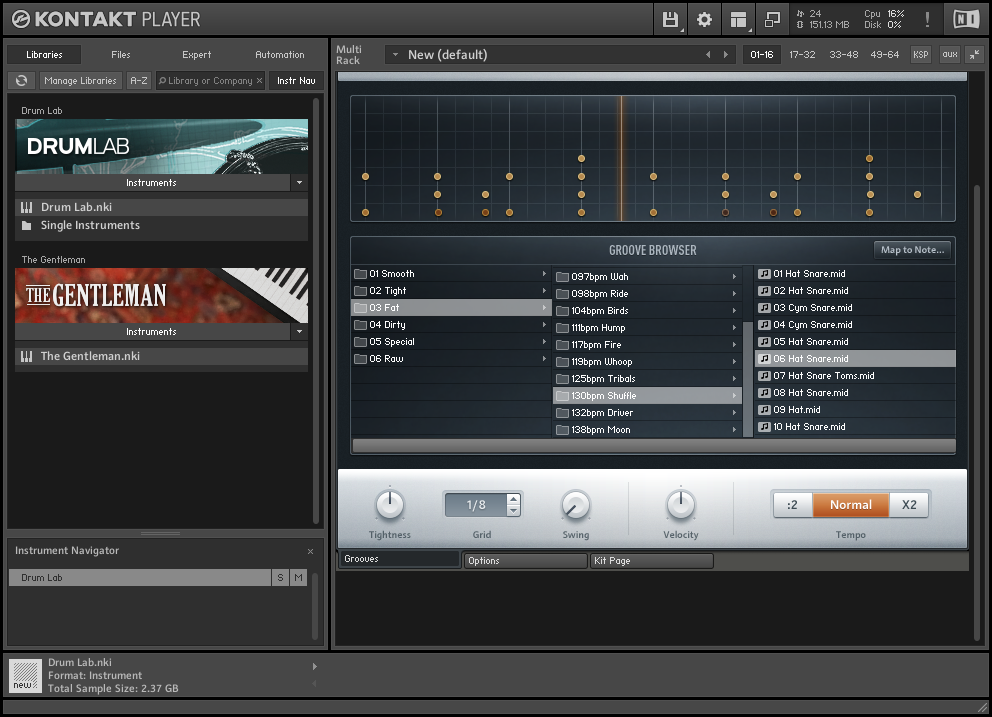The height and width of the screenshot is (717, 992).
Task: Open the options gear icon
Action: (x=704, y=20)
